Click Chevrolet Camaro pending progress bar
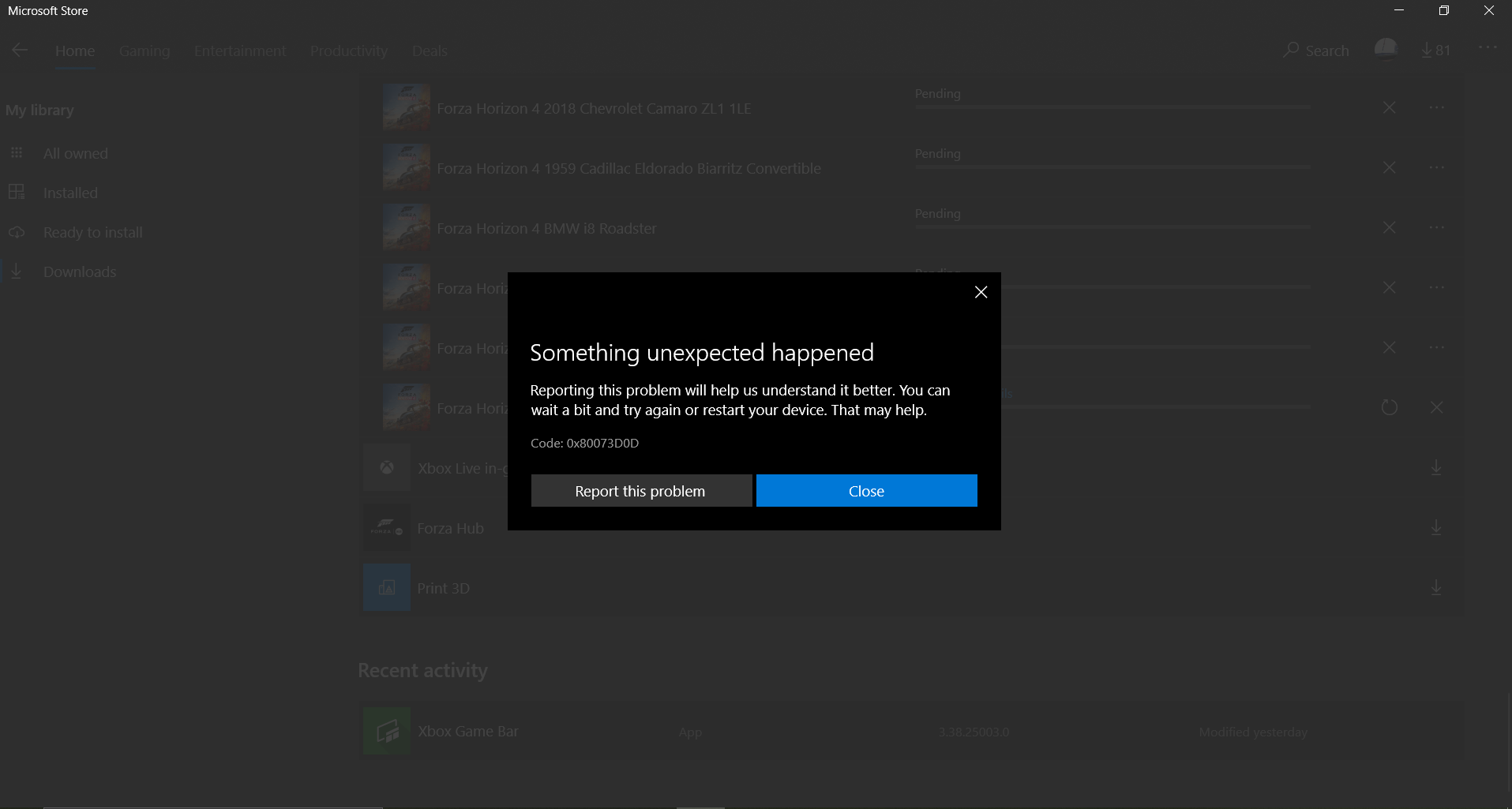Screen dimensions: 1512x809 (1112, 107)
